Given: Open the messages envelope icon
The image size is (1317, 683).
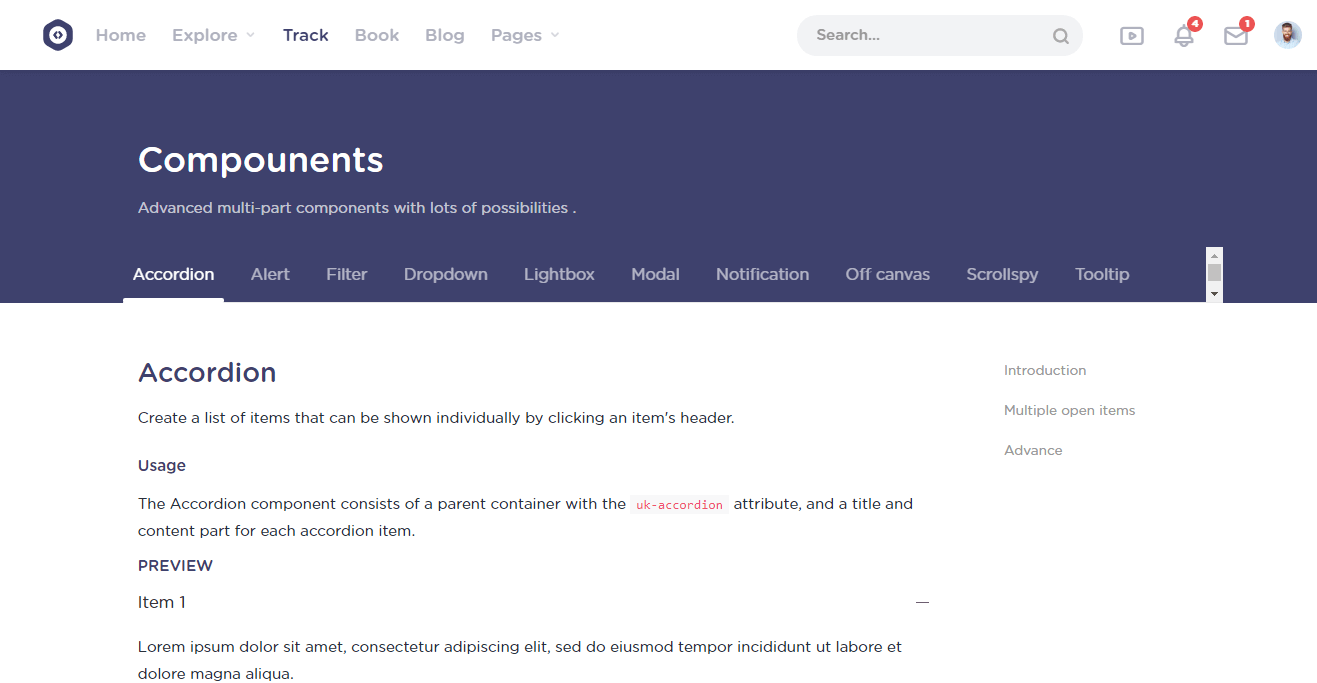Looking at the screenshot, I should coord(1236,36).
